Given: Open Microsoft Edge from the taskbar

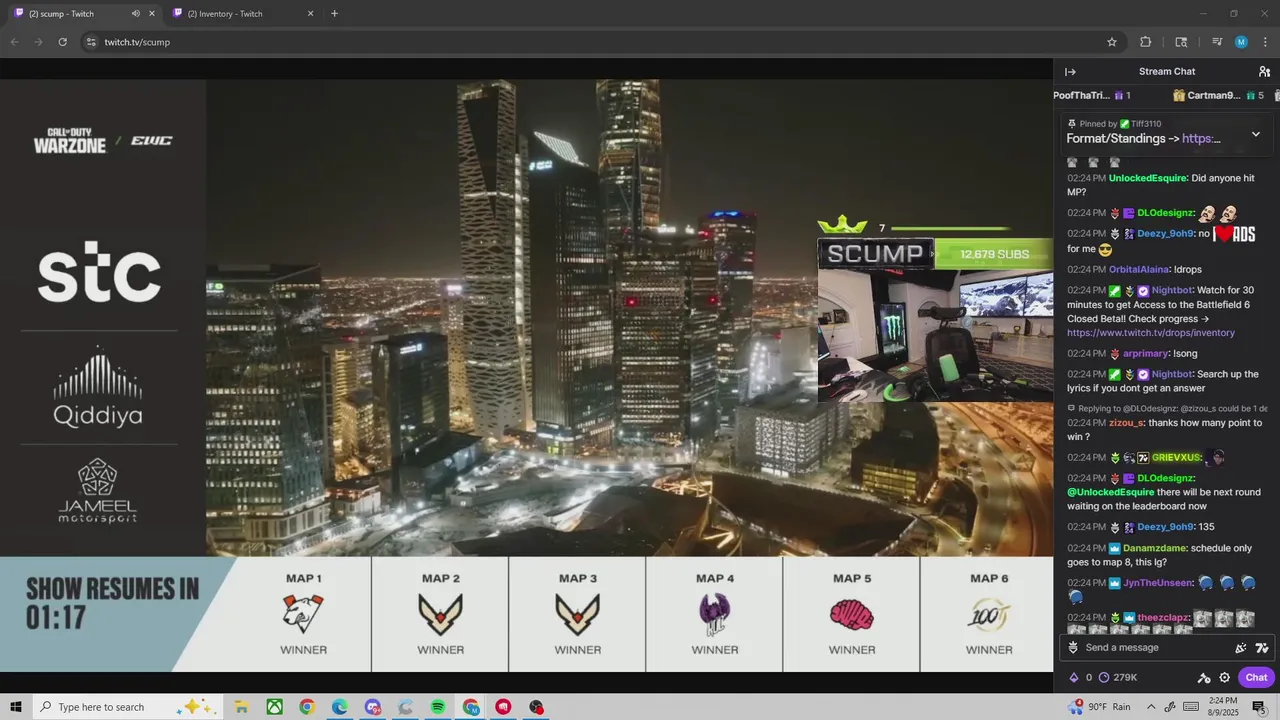Looking at the screenshot, I should click(340, 707).
